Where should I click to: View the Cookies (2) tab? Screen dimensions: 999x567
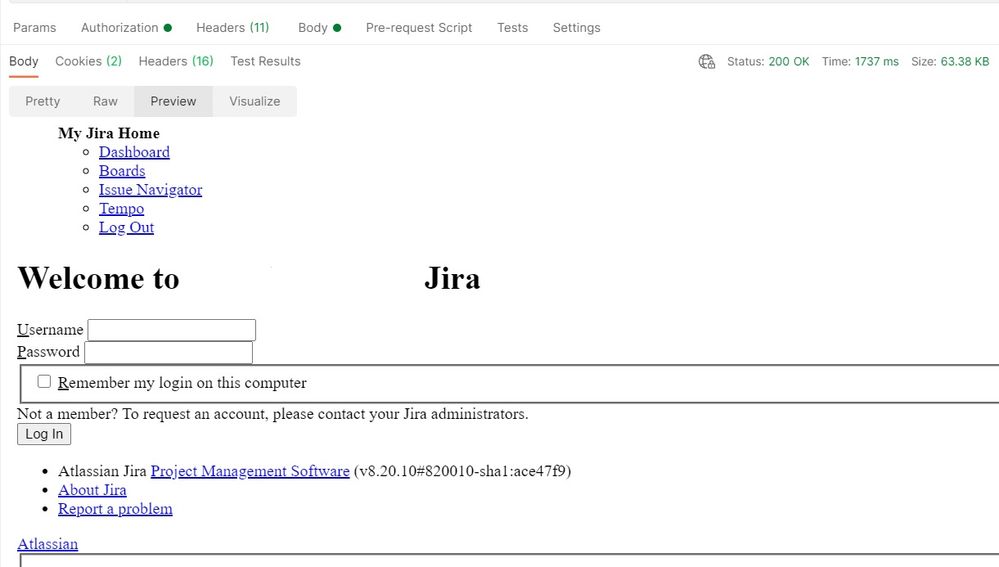coord(89,61)
